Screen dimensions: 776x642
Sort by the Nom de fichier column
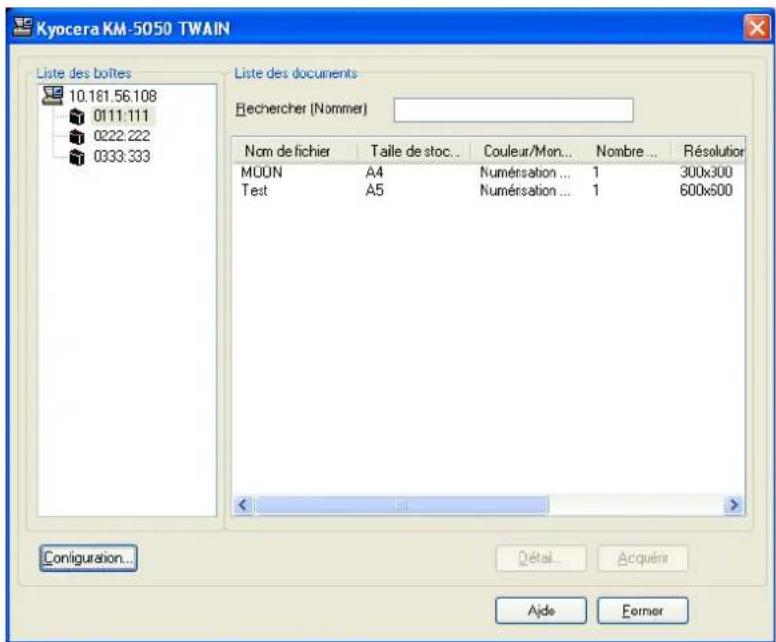(295, 151)
